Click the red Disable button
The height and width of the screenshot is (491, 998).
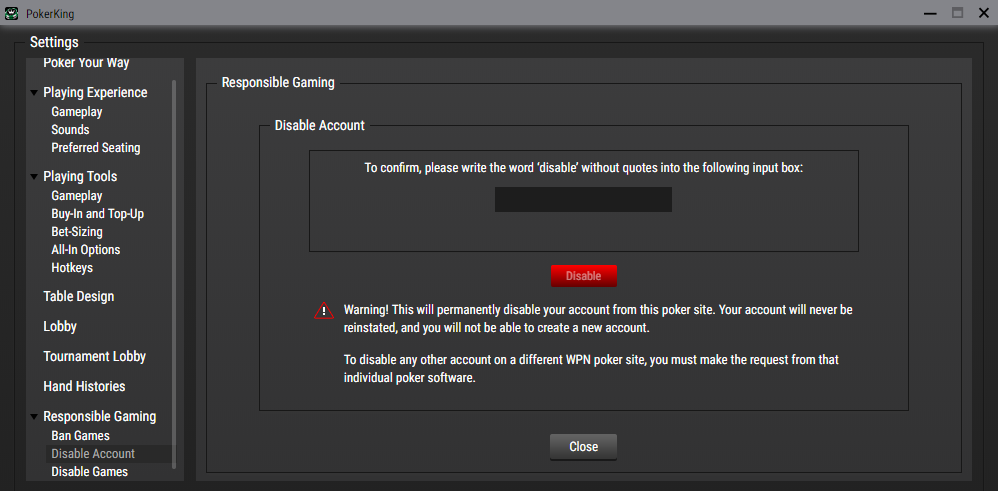pyautogui.click(x=584, y=276)
